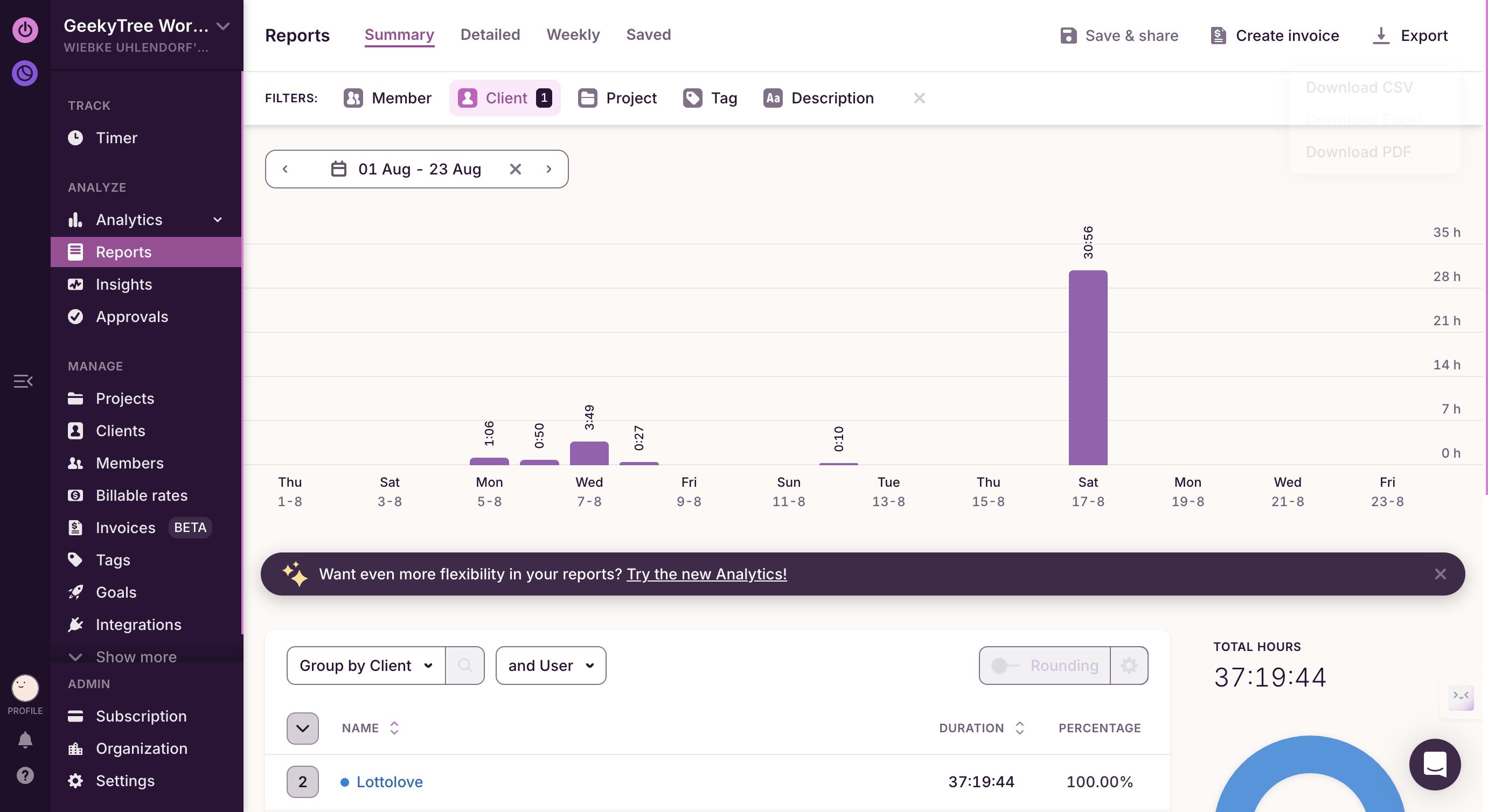The image size is (1488, 812).
Task: Choose Download CSV option
Action: coord(1359,87)
